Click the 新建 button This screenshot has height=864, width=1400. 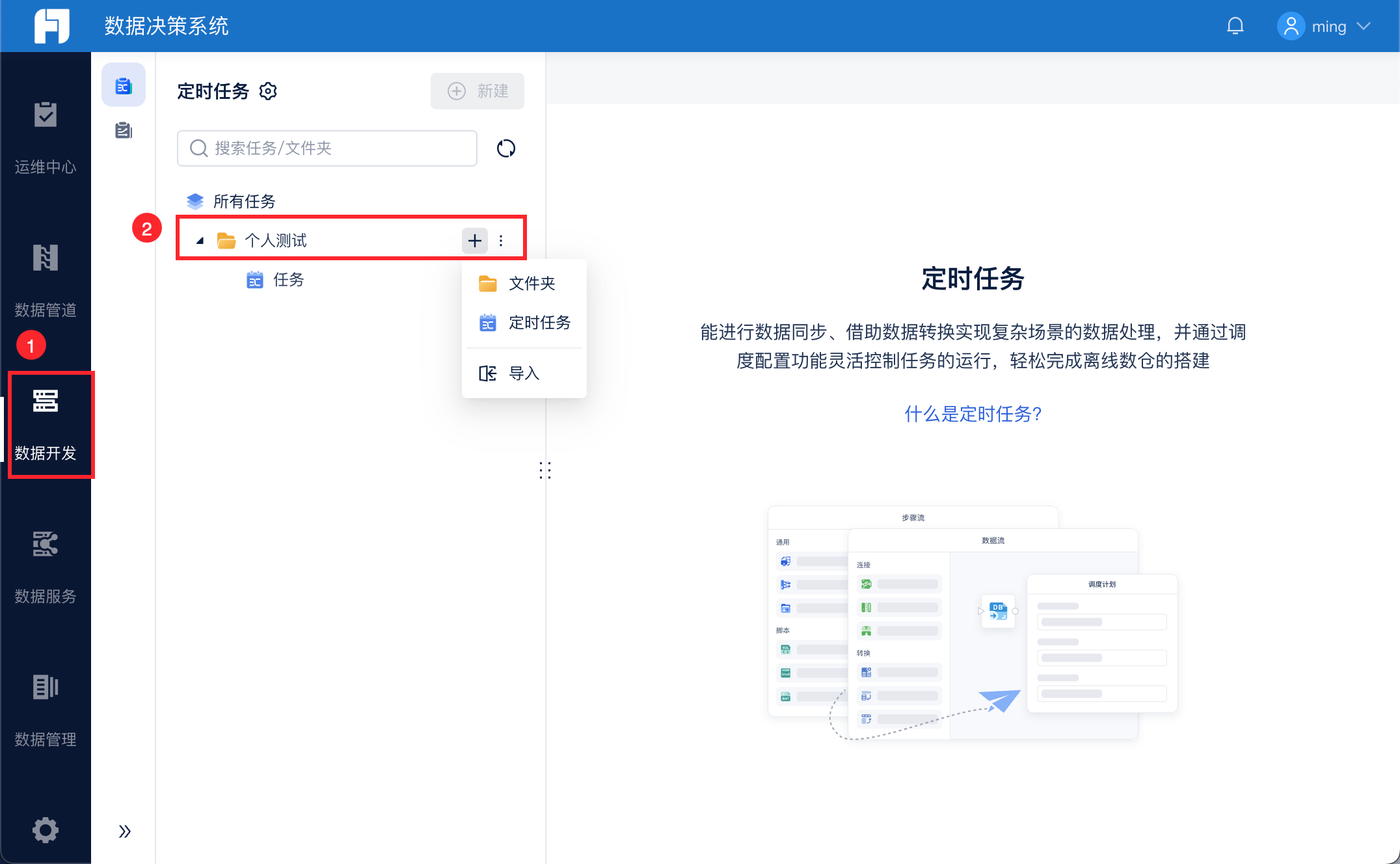click(x=478, y=91)
